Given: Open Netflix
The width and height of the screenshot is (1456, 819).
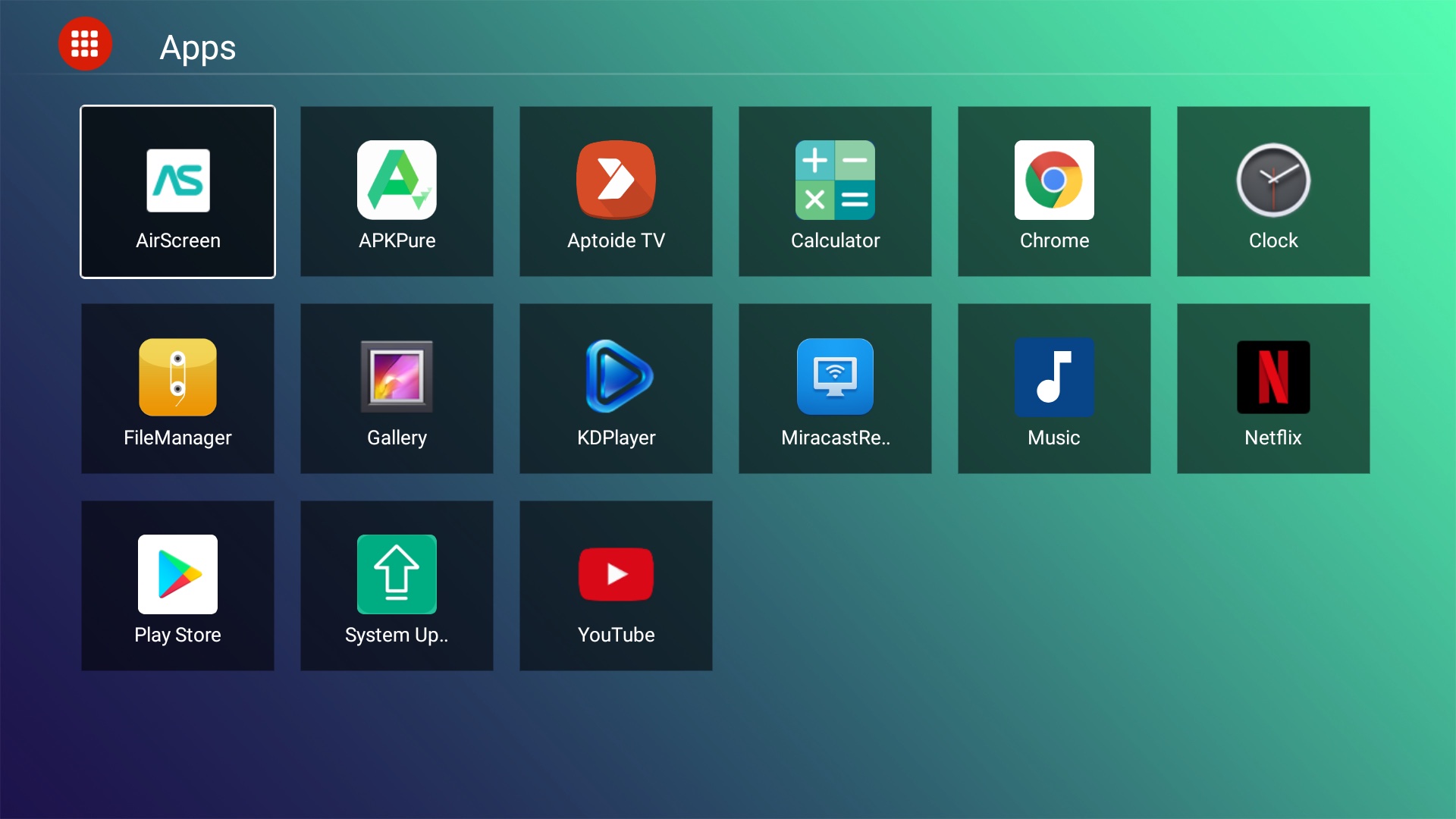Looking at the screenshot, I should [1273, 388].
